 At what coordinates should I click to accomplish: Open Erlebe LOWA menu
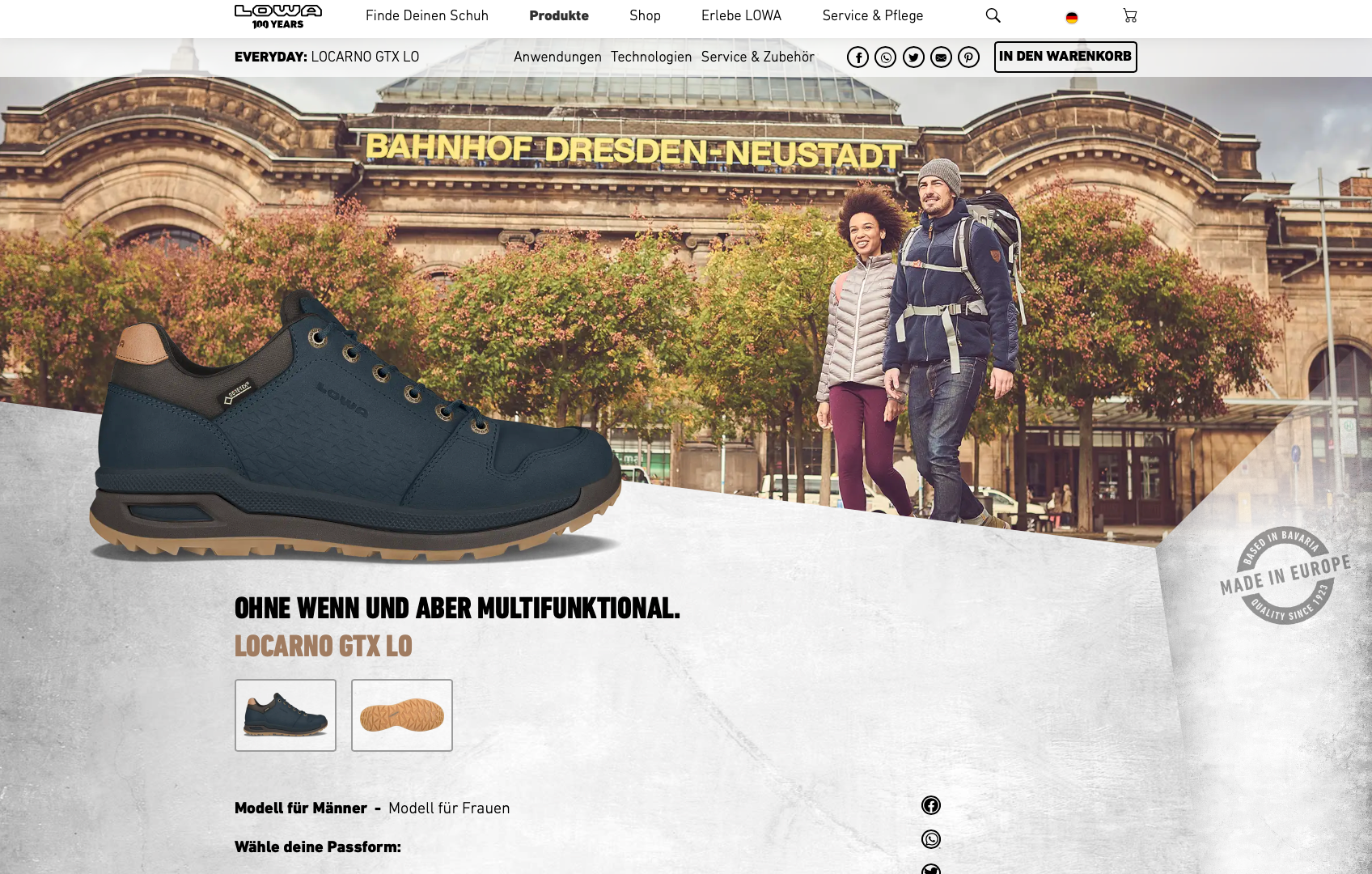[741, 16]
